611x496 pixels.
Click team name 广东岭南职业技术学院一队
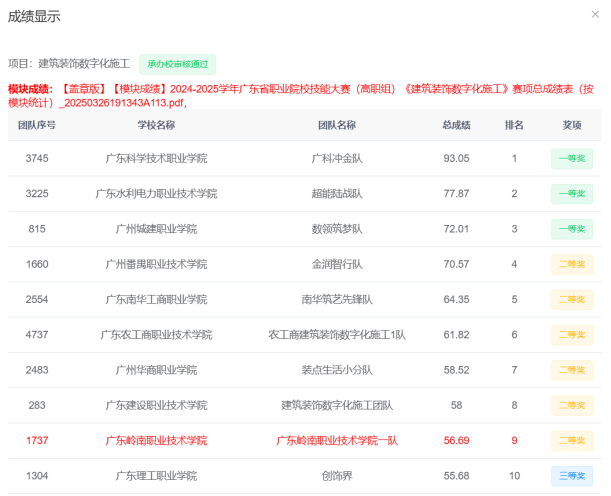[x=337, y=441]
